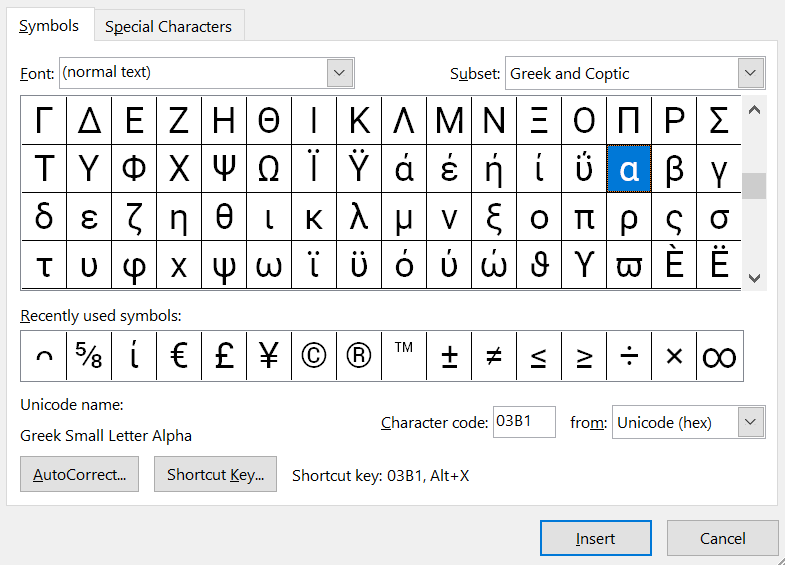Click the Character code input field
This screenshot has height=565, width=785.
(523, 422)
